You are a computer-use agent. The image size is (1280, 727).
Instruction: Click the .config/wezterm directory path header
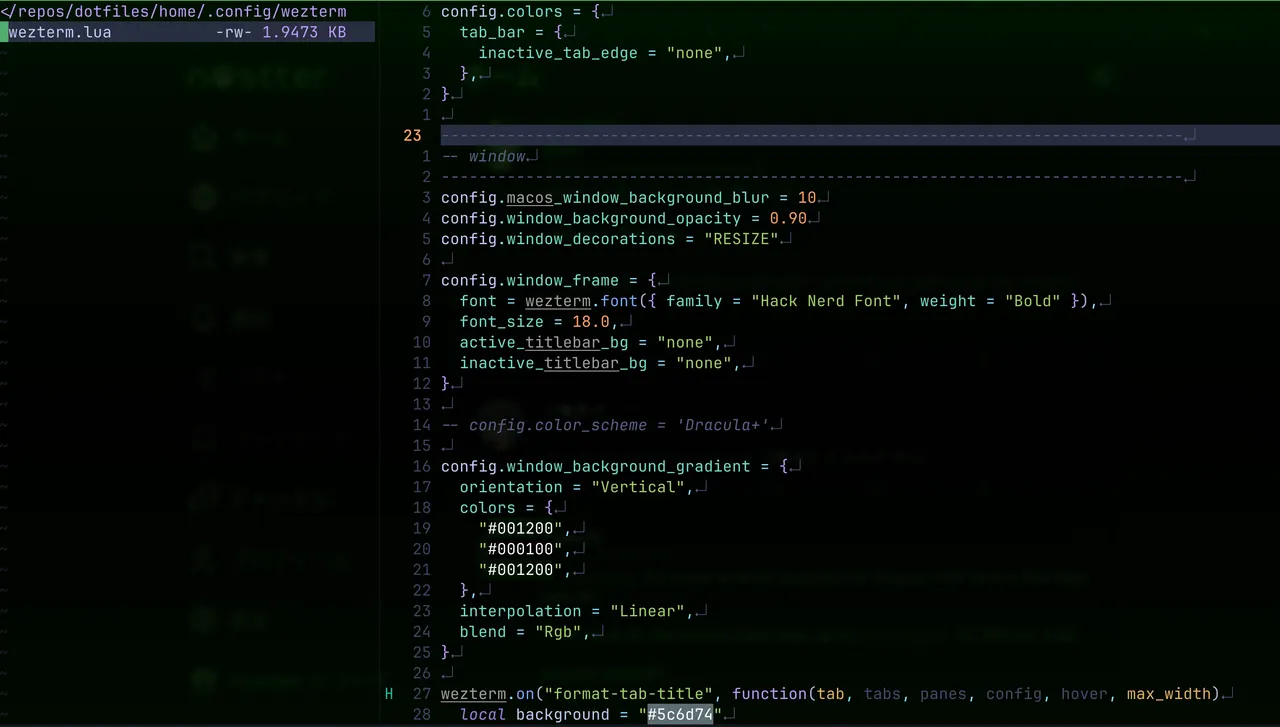174,12
